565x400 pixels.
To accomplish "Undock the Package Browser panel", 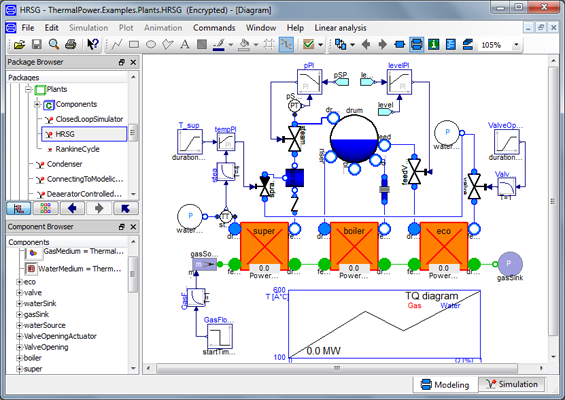I will (x=122, y=62).
